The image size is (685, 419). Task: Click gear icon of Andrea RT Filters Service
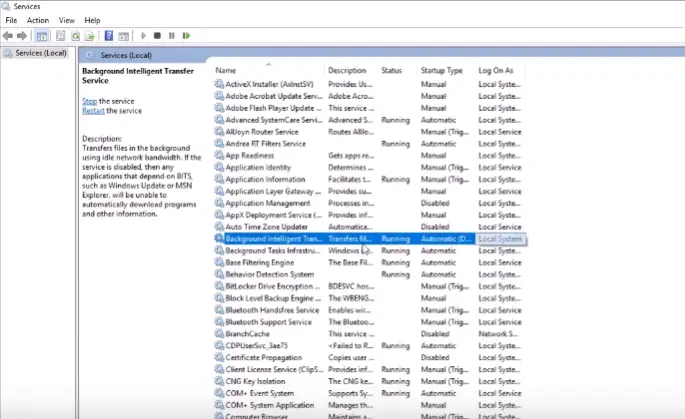tap(219, 143)
